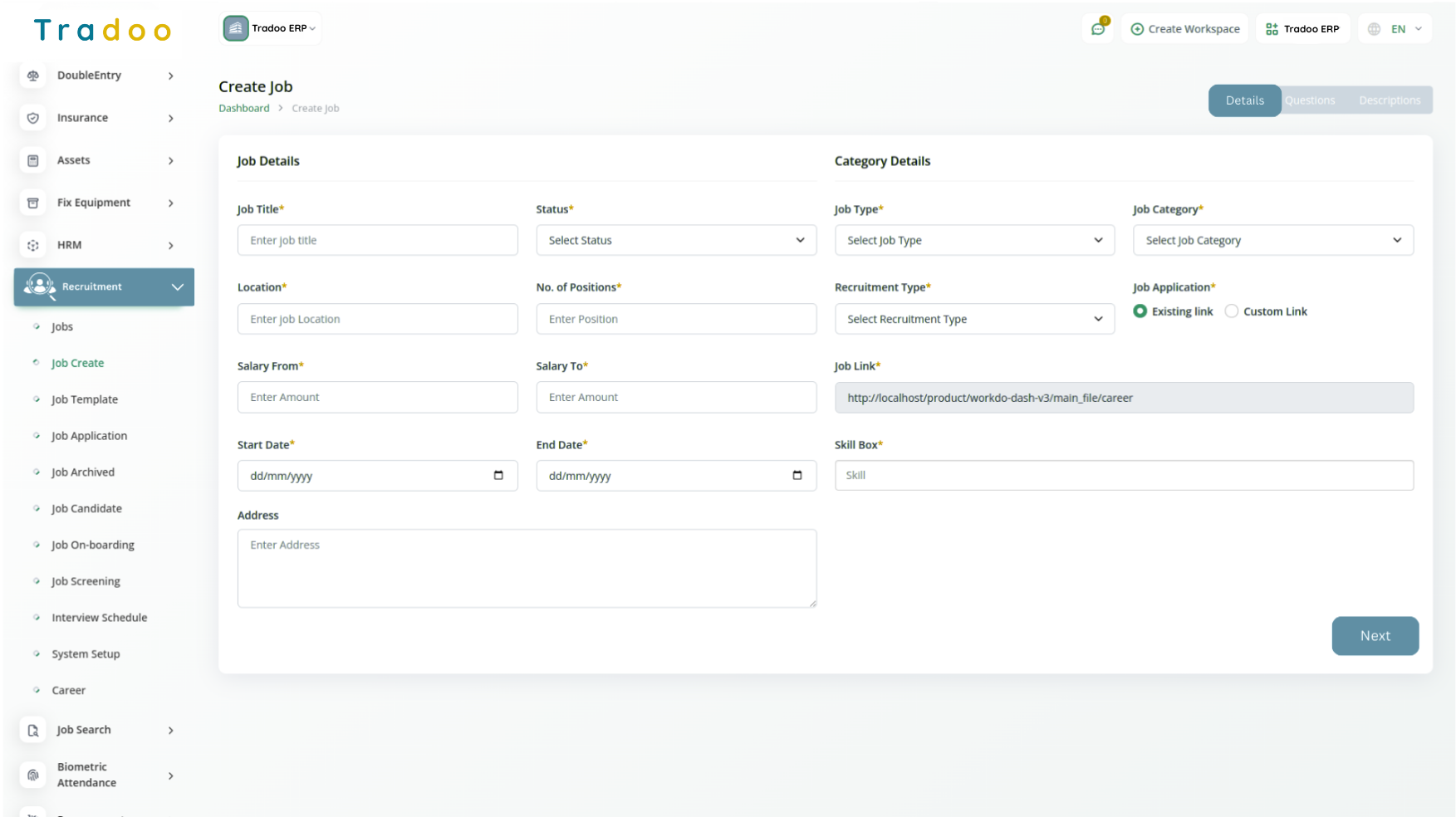Click the Job Search document icon
Viewport: 1456px width, 817px height.
point(33,731)
